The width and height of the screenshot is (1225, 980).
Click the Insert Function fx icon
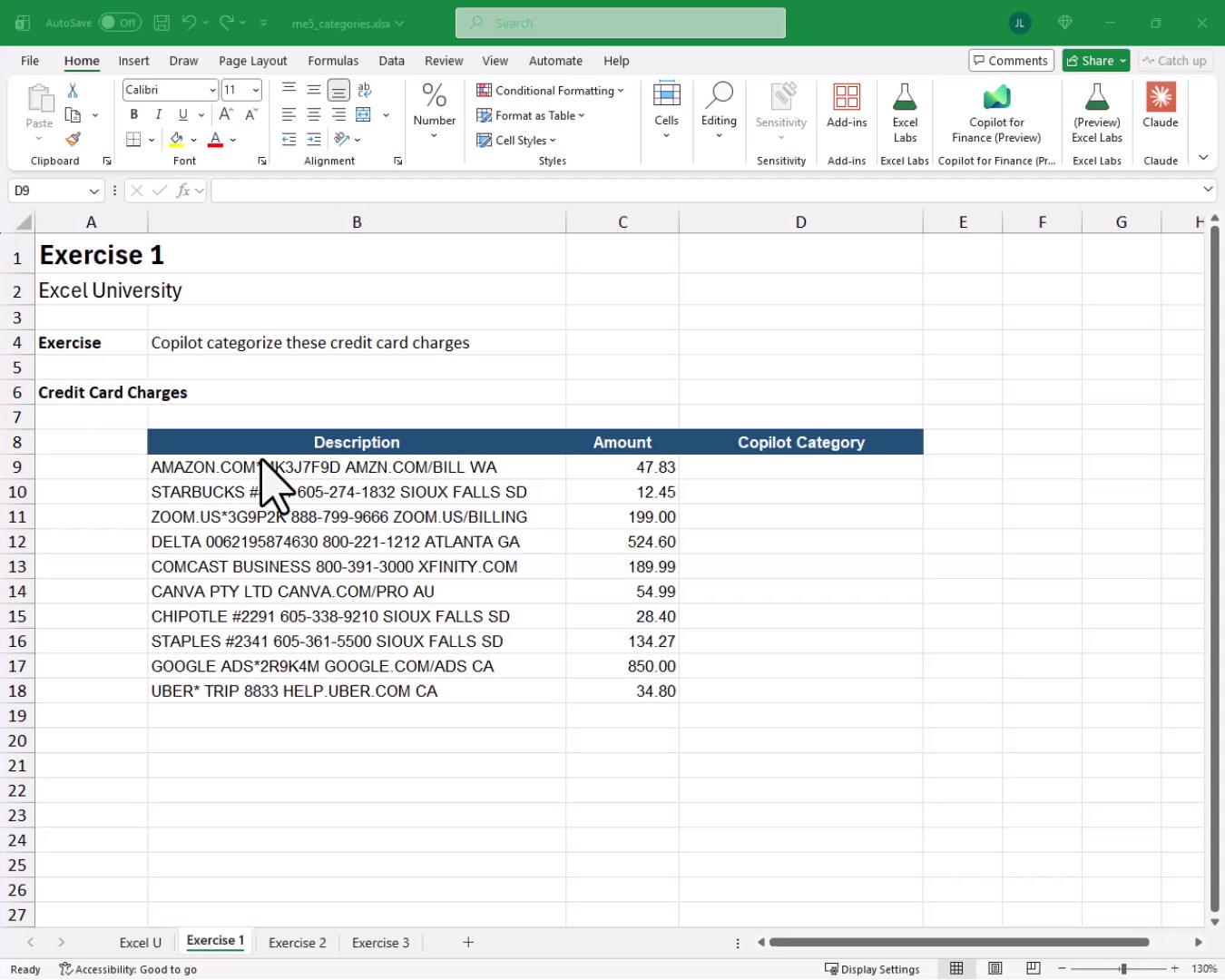183,191
